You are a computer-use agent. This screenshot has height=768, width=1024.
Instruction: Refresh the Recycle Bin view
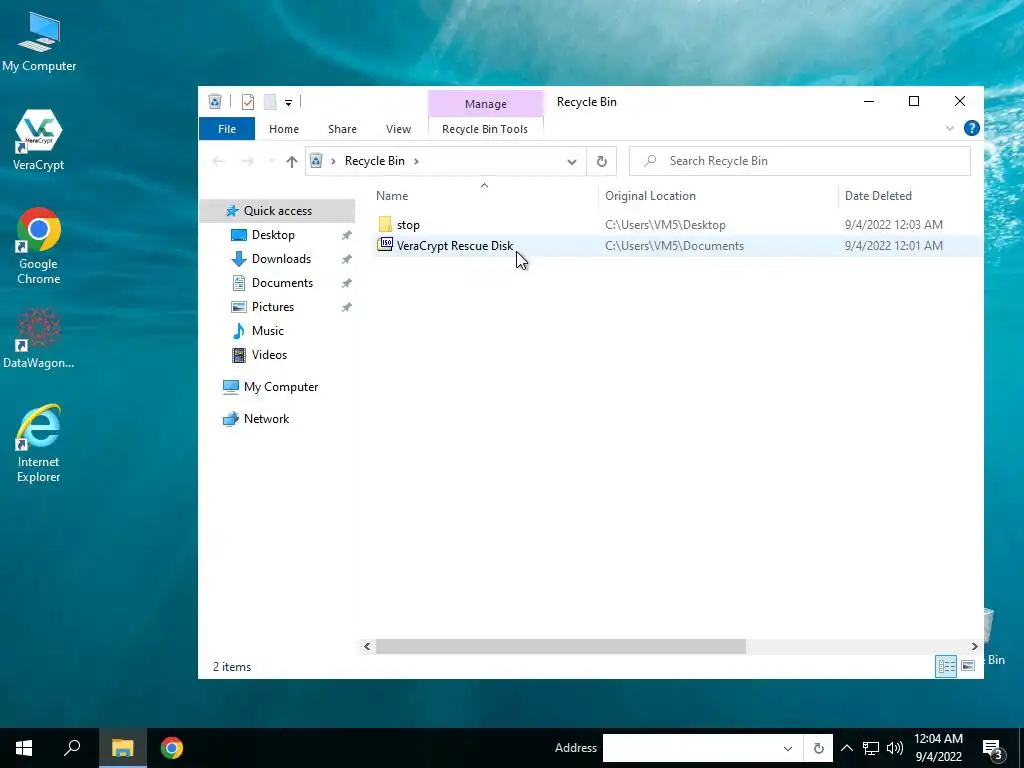[601, 161]
